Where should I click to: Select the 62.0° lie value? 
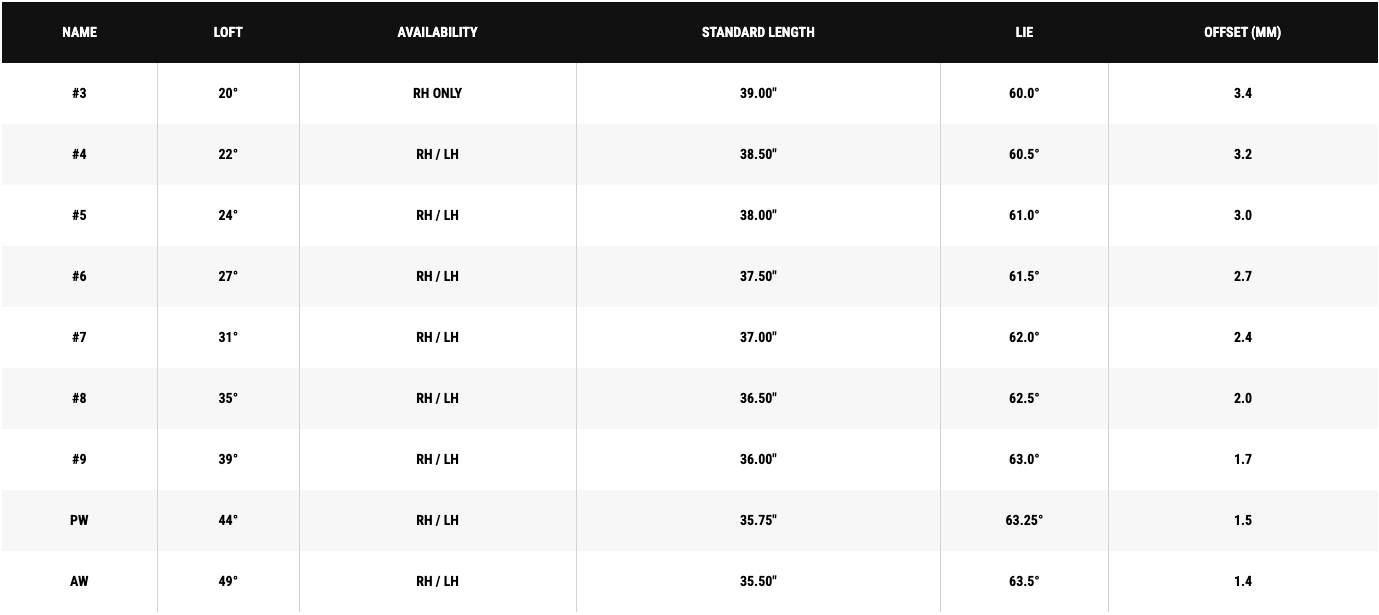(1024, 337)
